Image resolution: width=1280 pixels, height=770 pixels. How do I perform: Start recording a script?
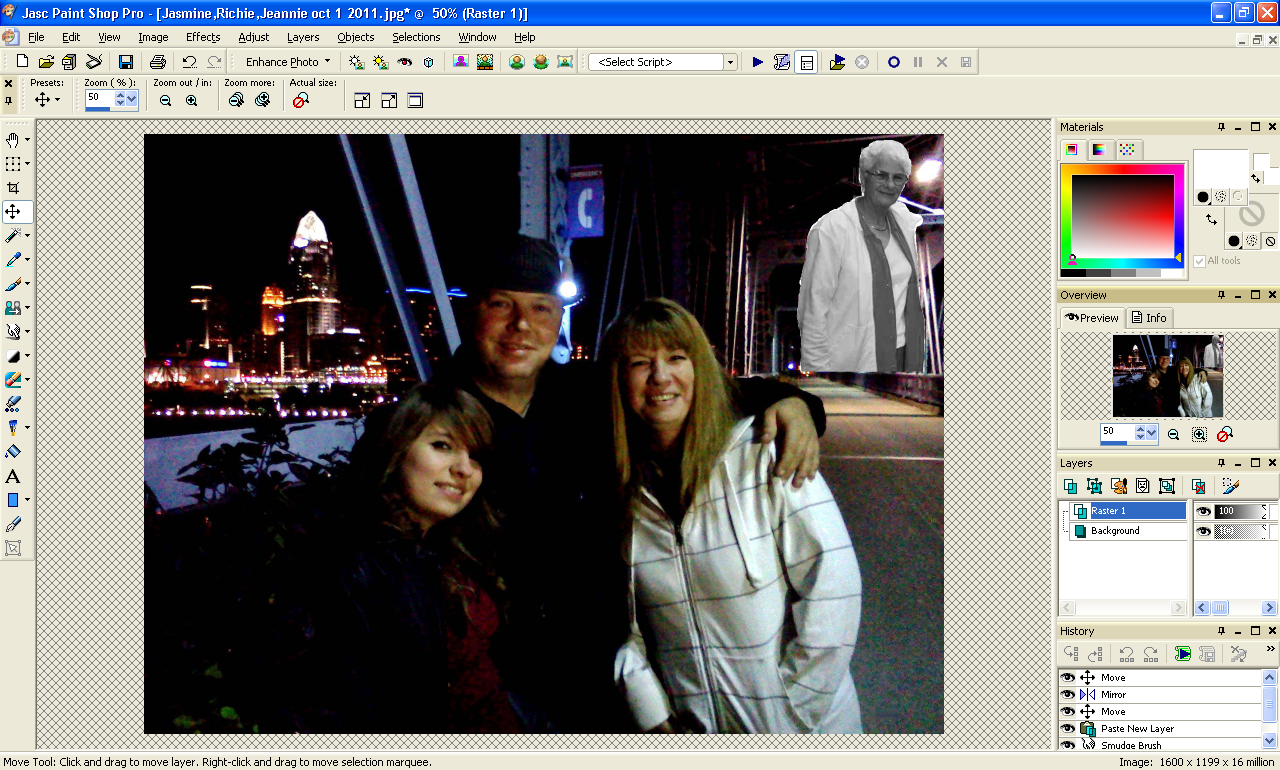coord(893,62)
